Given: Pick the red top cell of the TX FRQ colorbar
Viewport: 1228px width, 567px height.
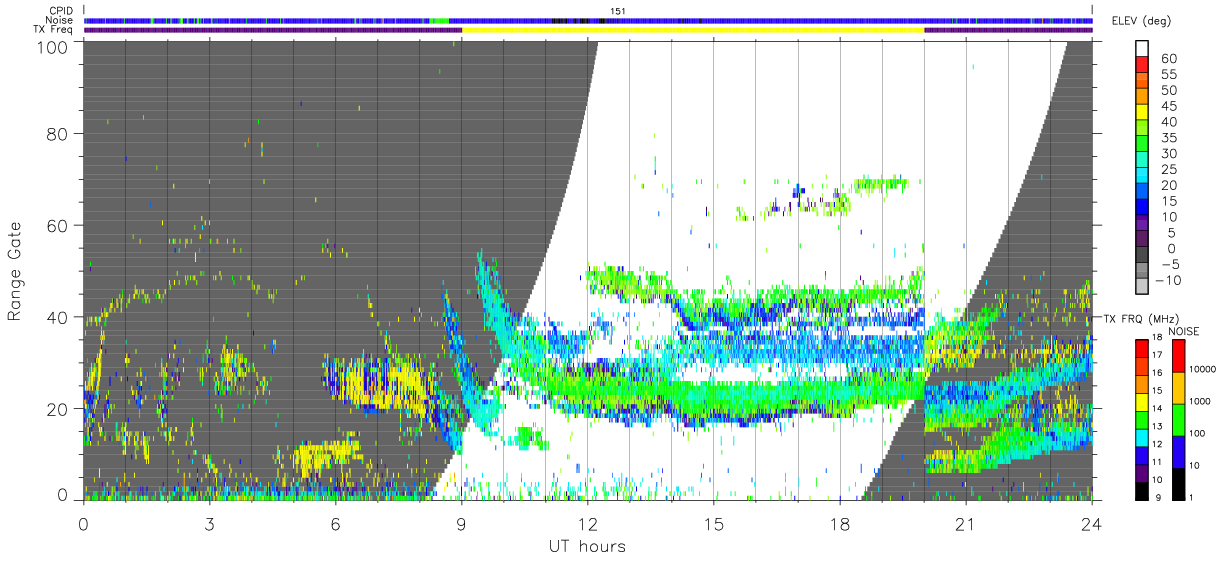Looking at the screenshot, I should pyautogui.click(x=1143, y=348).
